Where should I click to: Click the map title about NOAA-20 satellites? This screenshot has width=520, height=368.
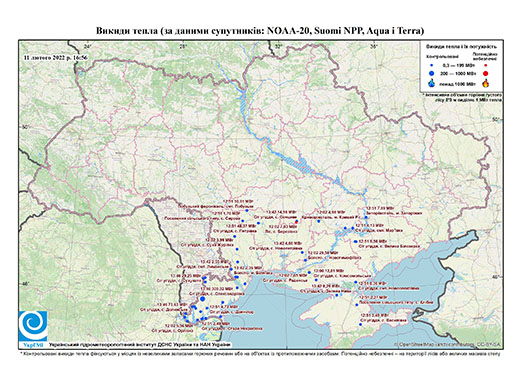coord(260,31)
